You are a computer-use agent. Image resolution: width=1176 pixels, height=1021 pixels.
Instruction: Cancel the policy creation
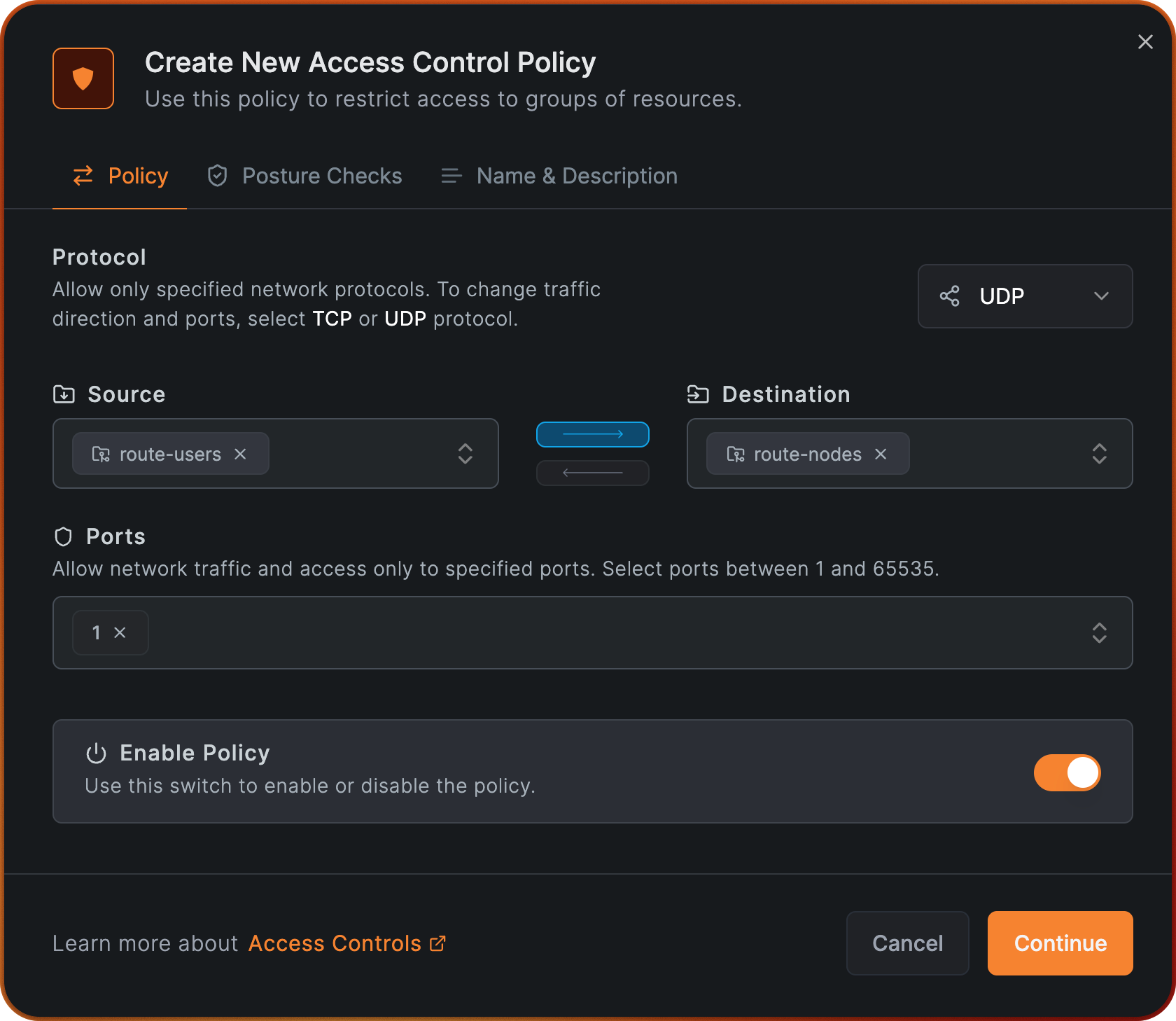pos(907,943)
